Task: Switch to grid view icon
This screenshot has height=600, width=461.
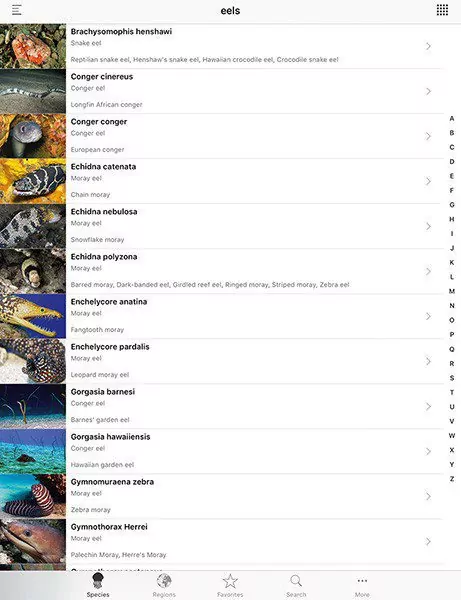Action: click(x=442, y=10)
